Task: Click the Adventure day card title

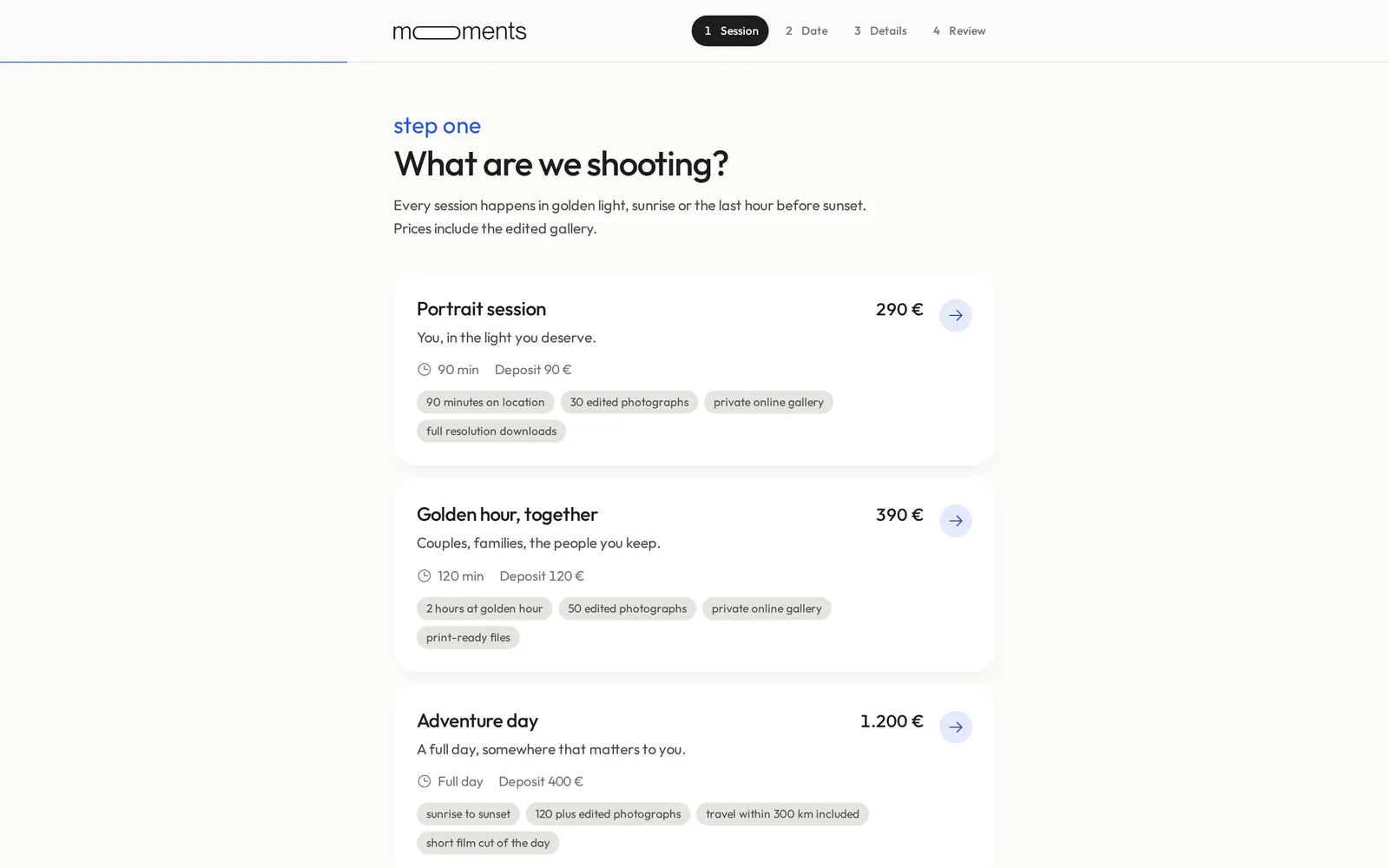Action: point(477,720)
